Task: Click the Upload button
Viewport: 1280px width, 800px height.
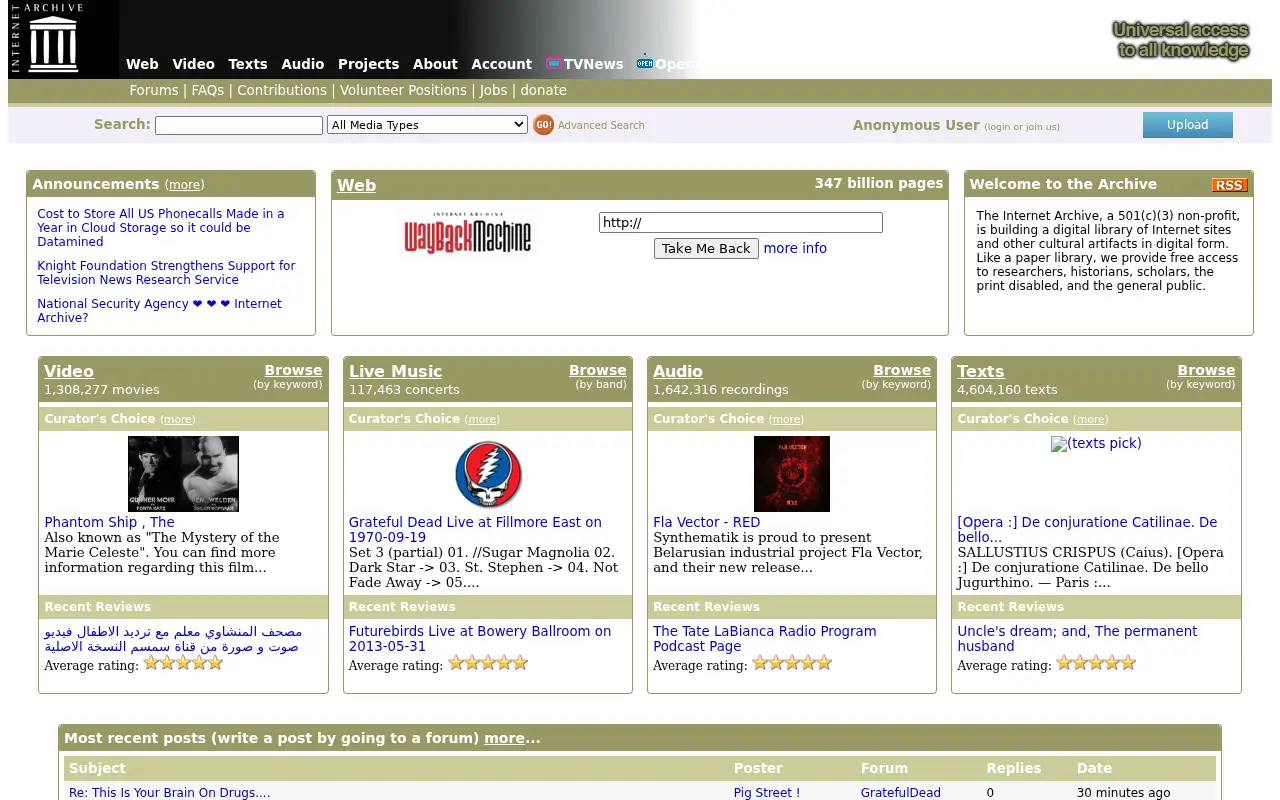Action: (1188, 125)
